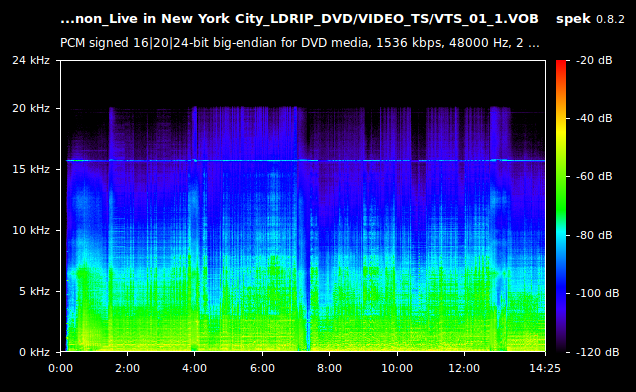Click the 10:00 time axis label
The width and height of the screenshot is (636, 392).
(397, 368)
